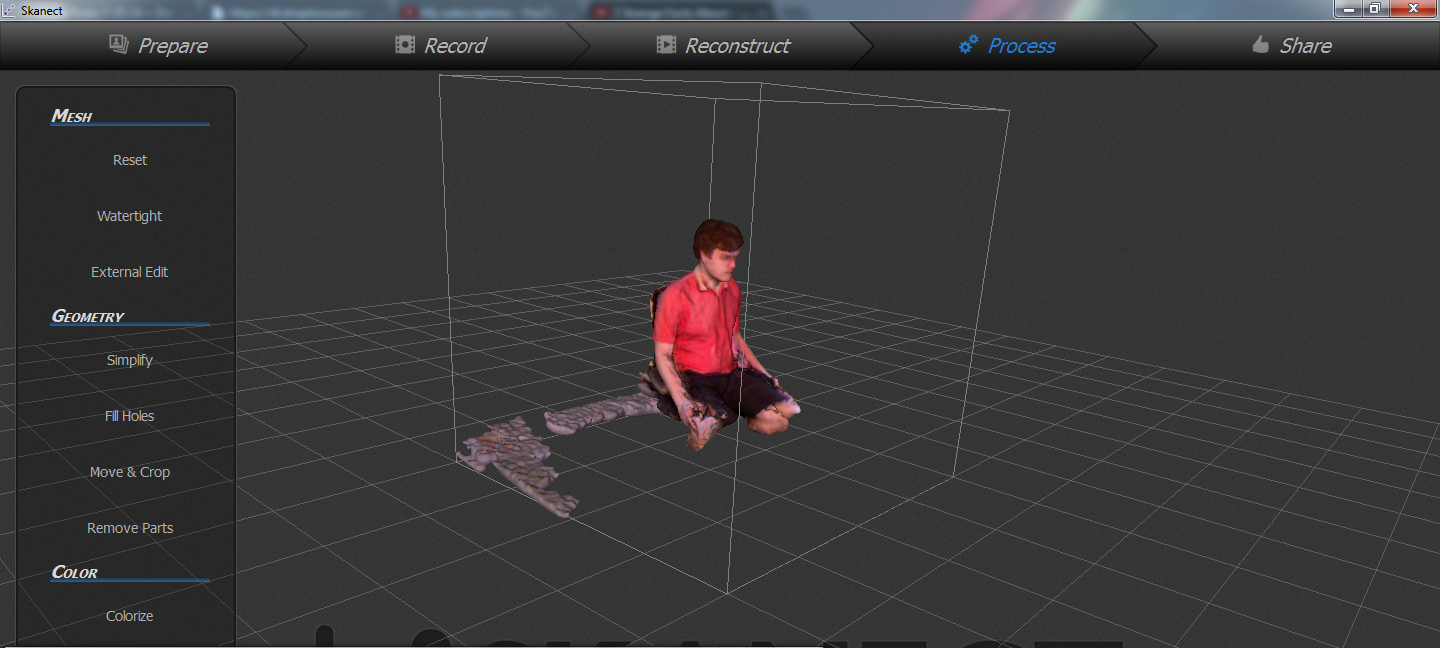Click the restore-down button of the Skanect window
The image size is (1440, 648).
(1376, 9)
